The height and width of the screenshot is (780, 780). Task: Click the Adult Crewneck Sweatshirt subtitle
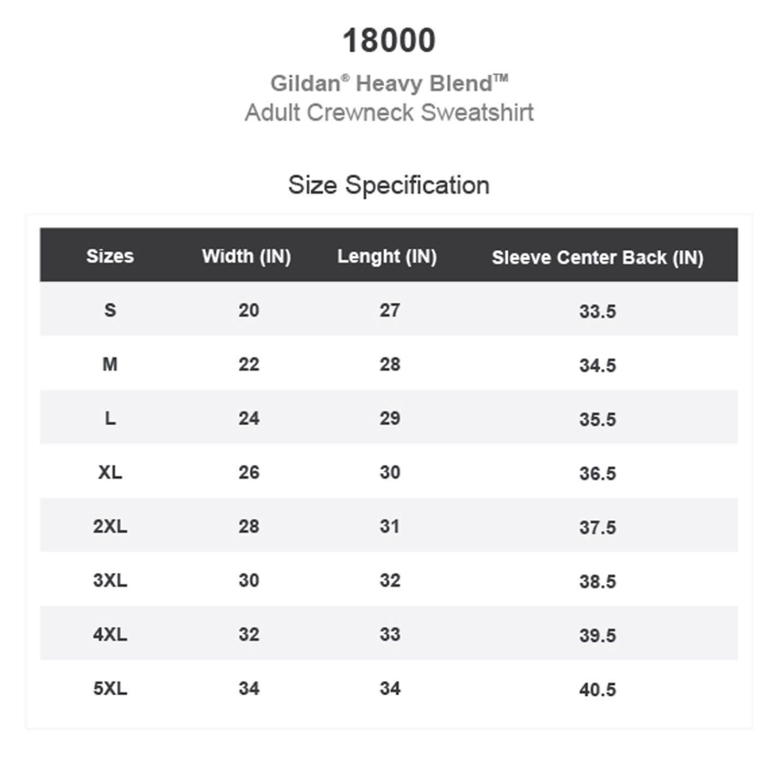point(389,112)
